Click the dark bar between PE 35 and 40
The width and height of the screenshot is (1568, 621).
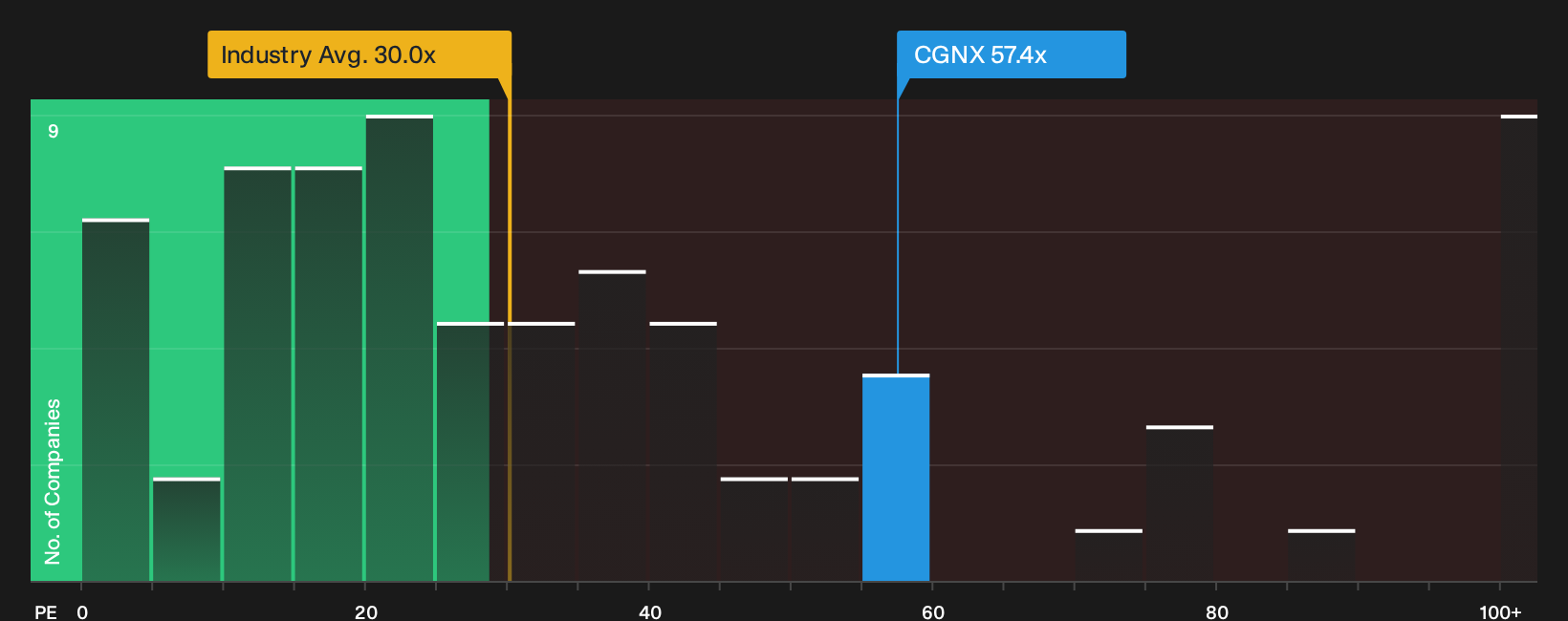pos(612,426)
